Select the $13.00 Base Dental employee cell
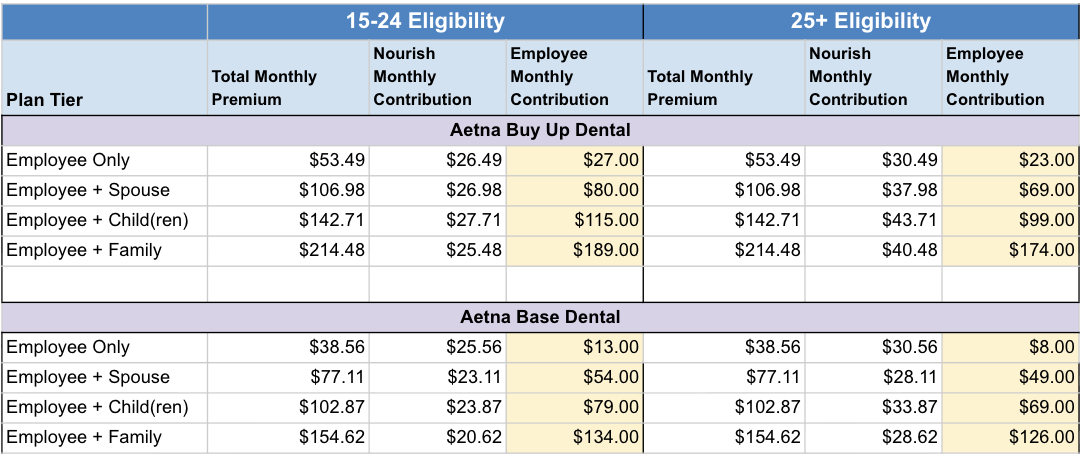The height and width of the screenshot is (458, 1080). point(574,347)
